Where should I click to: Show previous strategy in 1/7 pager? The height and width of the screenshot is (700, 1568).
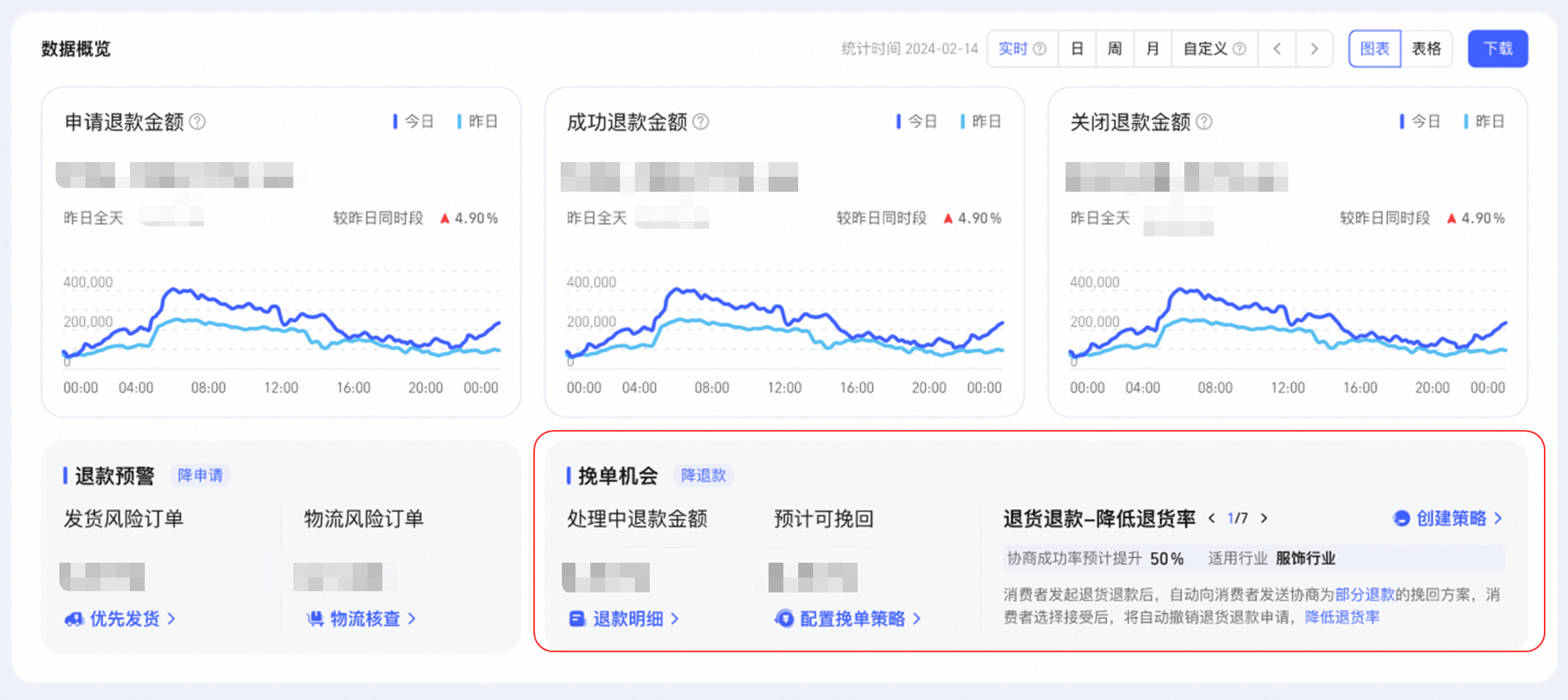point(1212,518)
